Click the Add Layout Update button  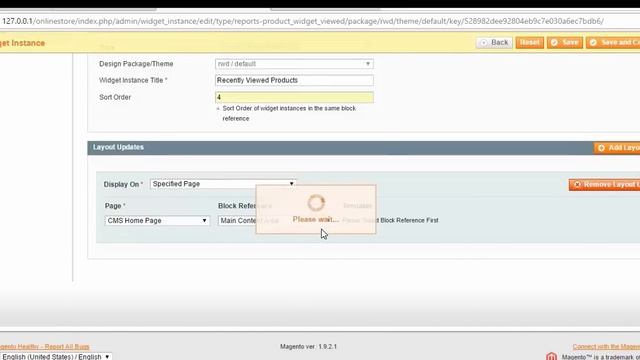pyautogui.click(x=617, y=148)
